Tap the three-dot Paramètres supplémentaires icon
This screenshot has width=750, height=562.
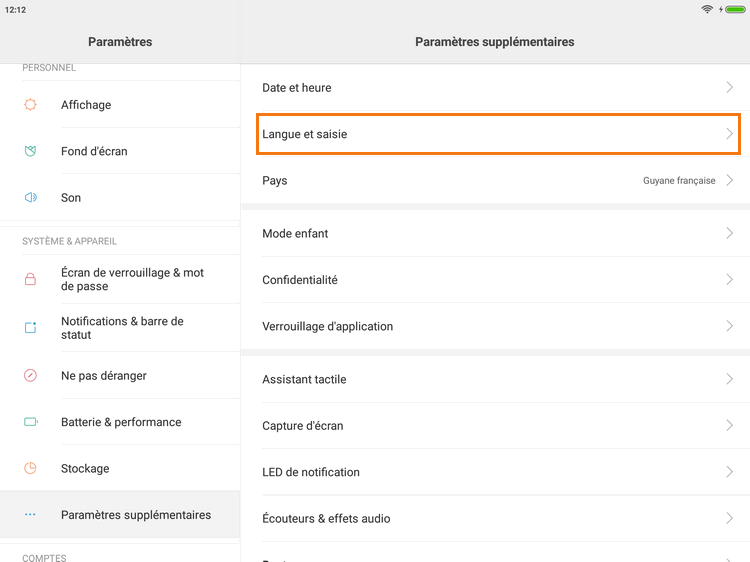[x=30, y=515]
